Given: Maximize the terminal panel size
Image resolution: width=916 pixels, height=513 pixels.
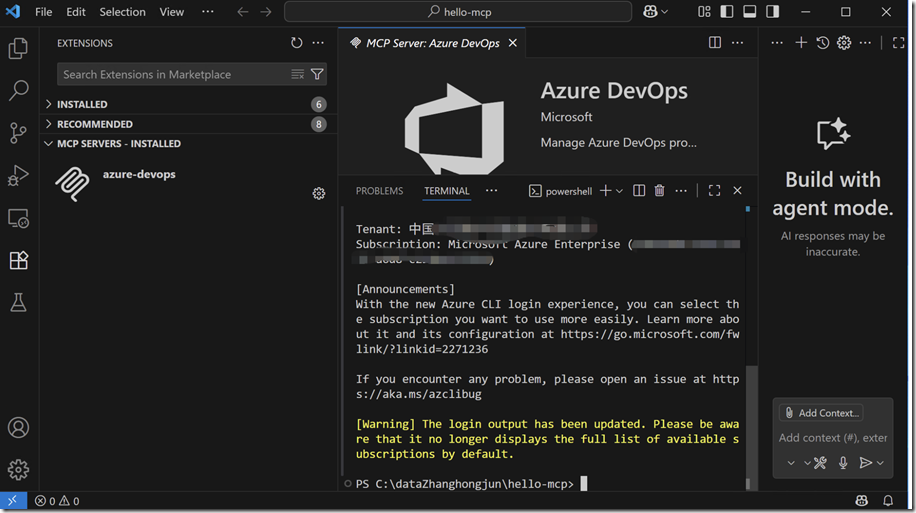Looking at the screenshot, I should (x=714, y=190).
